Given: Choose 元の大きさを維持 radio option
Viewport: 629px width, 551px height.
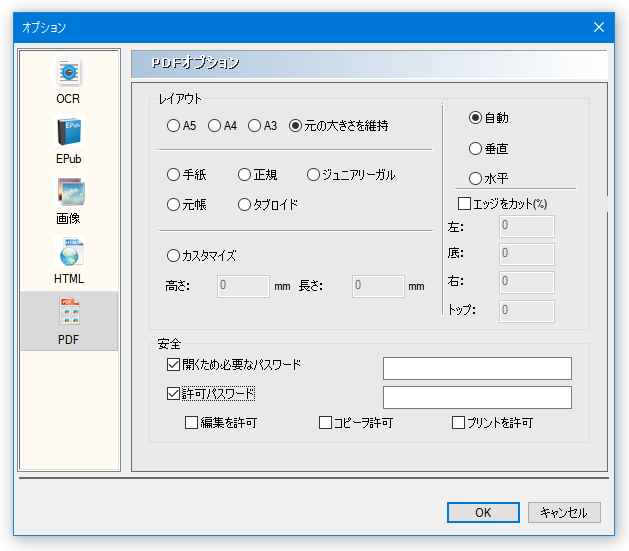Looking at the screenshot, I should (x=295, y=126).
